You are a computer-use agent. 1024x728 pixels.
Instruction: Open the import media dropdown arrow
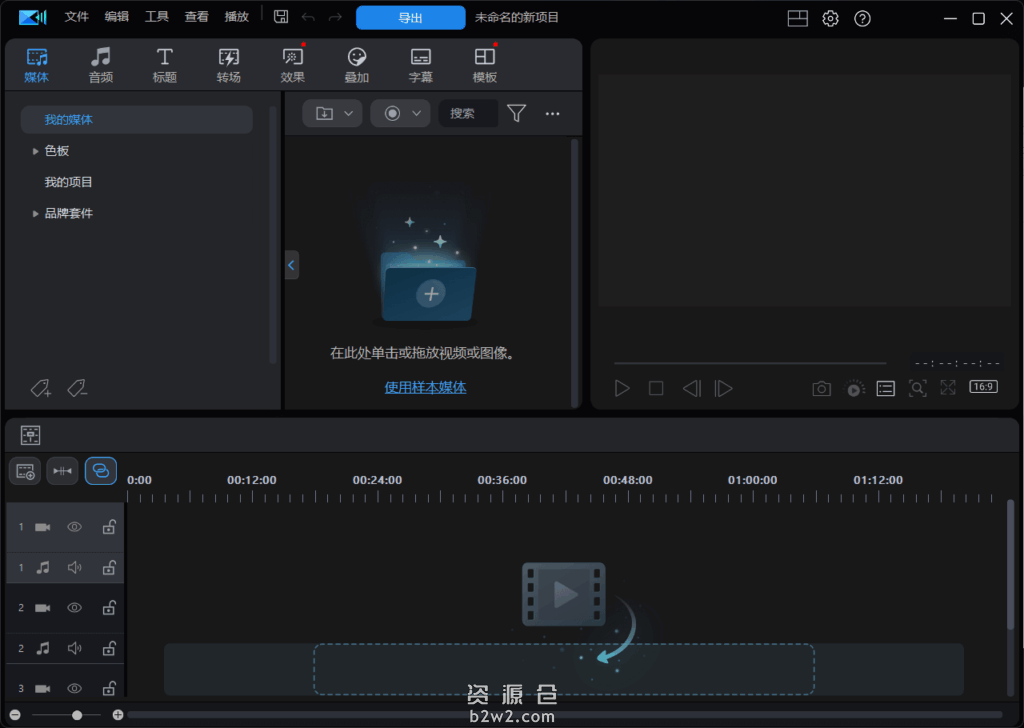[x=348, y=113]
